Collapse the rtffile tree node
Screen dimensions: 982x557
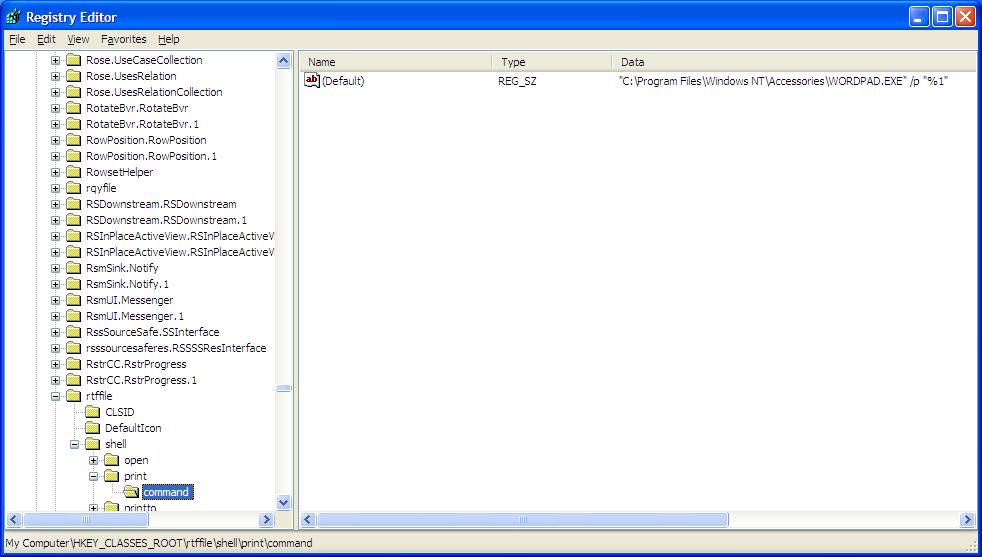(56, 396)
